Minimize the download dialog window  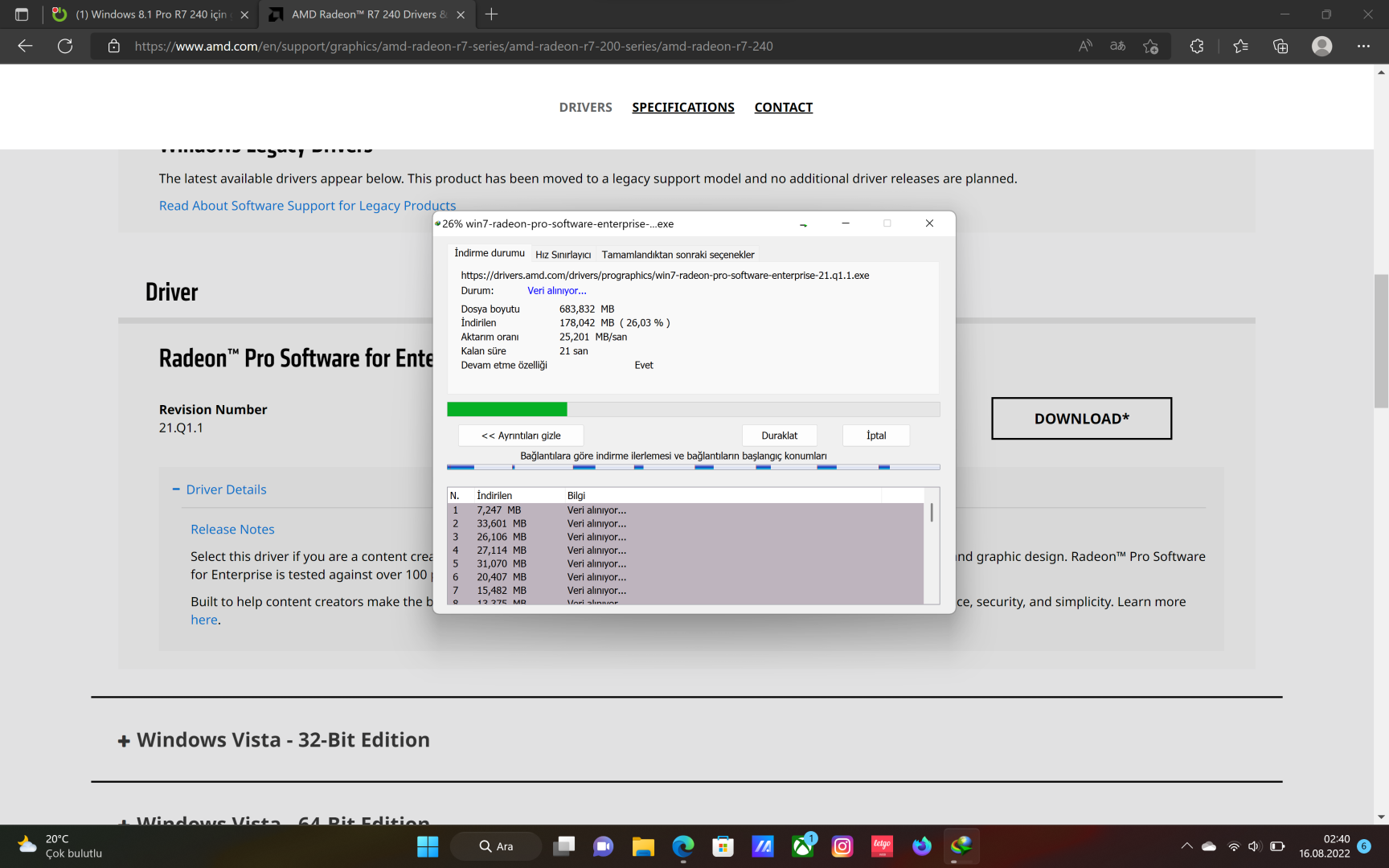[x=846, y=223]
